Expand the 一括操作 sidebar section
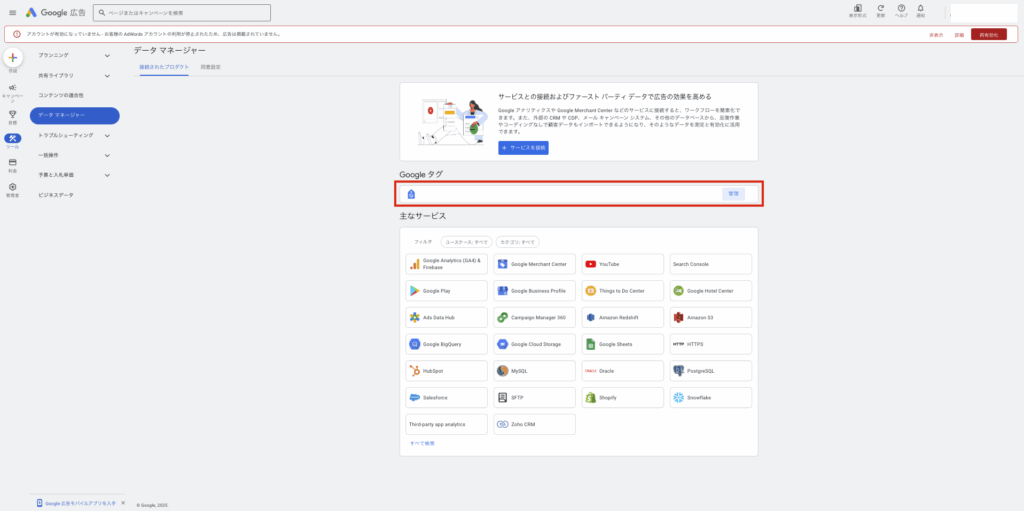The height and width of the screenshot is (511, 1024). click(x=74, y=156)
